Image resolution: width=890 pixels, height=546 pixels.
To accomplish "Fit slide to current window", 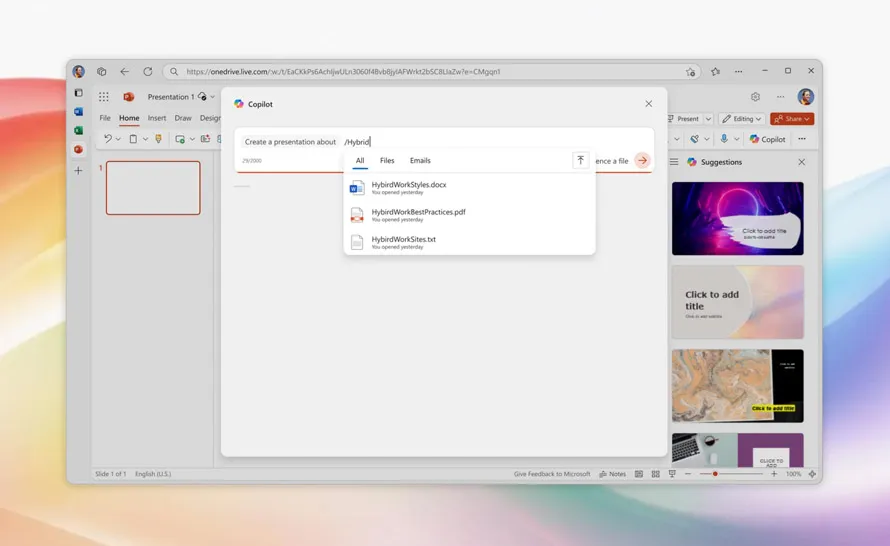I will tap(812, 474).
